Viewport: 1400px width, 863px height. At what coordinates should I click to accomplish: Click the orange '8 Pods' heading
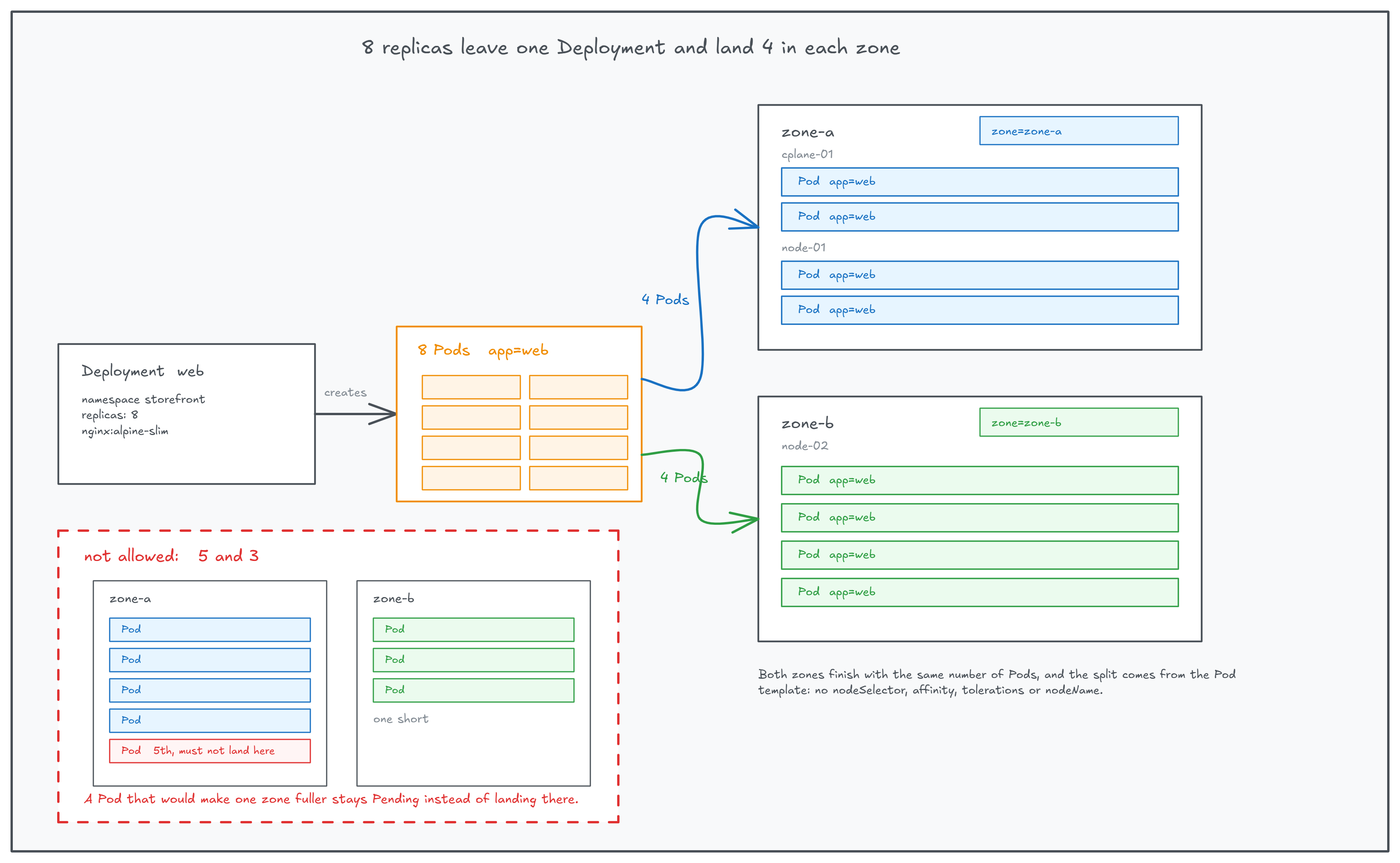pos(444,350)
